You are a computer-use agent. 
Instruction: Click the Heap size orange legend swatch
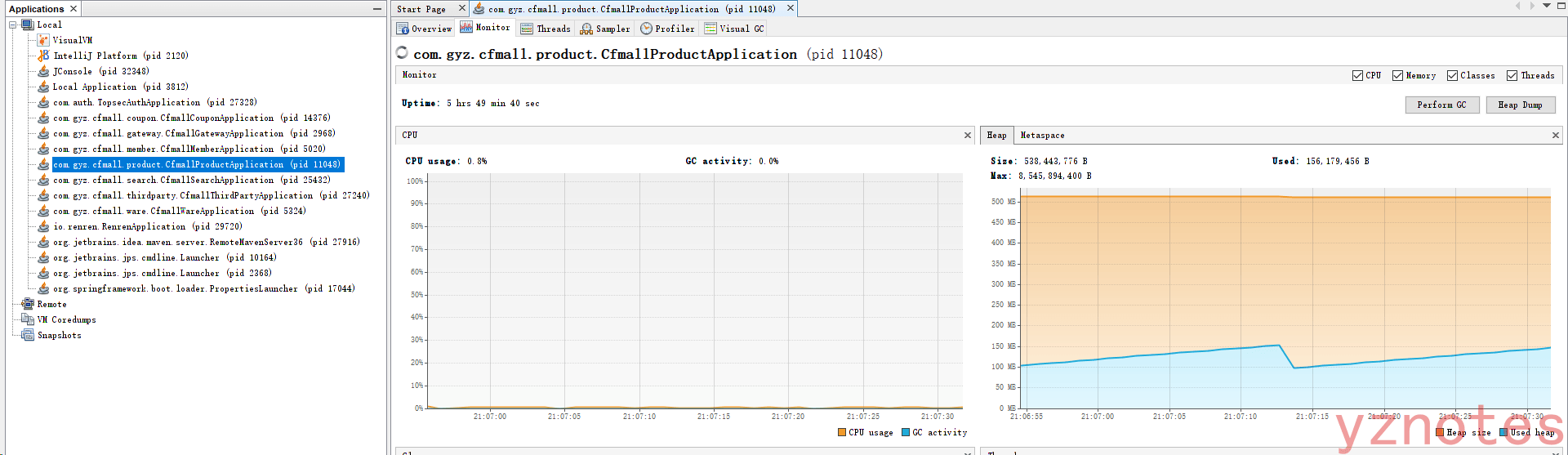coord(1440,432)
